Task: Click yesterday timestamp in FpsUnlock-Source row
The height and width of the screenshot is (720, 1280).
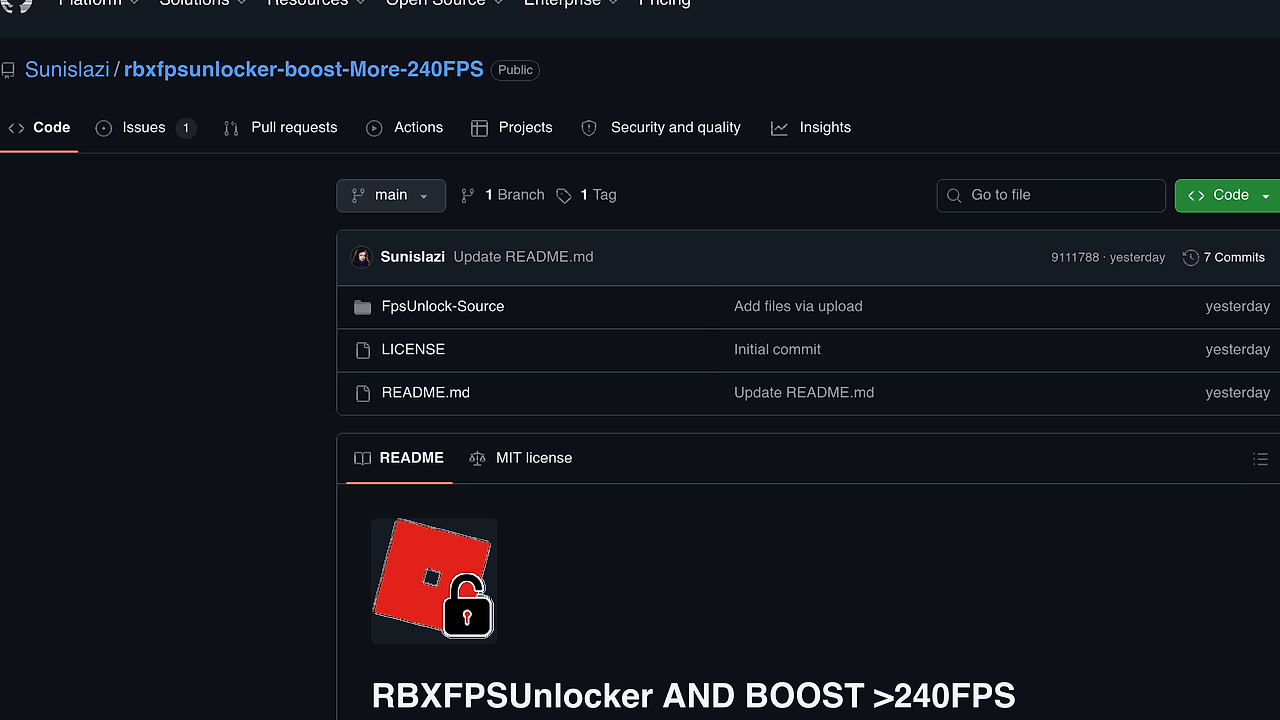Action: [x=1237, y=306]
